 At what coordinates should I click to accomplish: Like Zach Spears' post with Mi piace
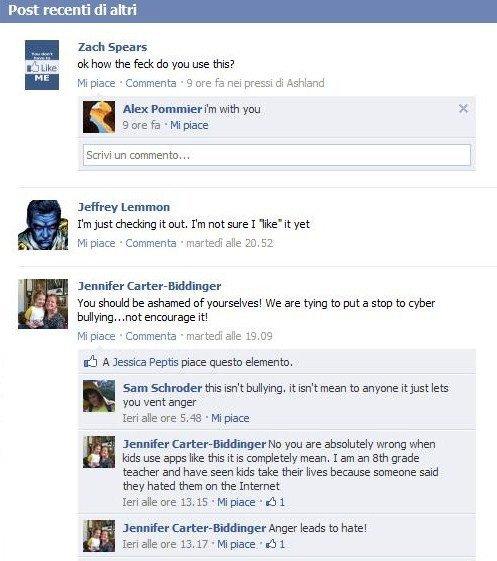(96, 83)
